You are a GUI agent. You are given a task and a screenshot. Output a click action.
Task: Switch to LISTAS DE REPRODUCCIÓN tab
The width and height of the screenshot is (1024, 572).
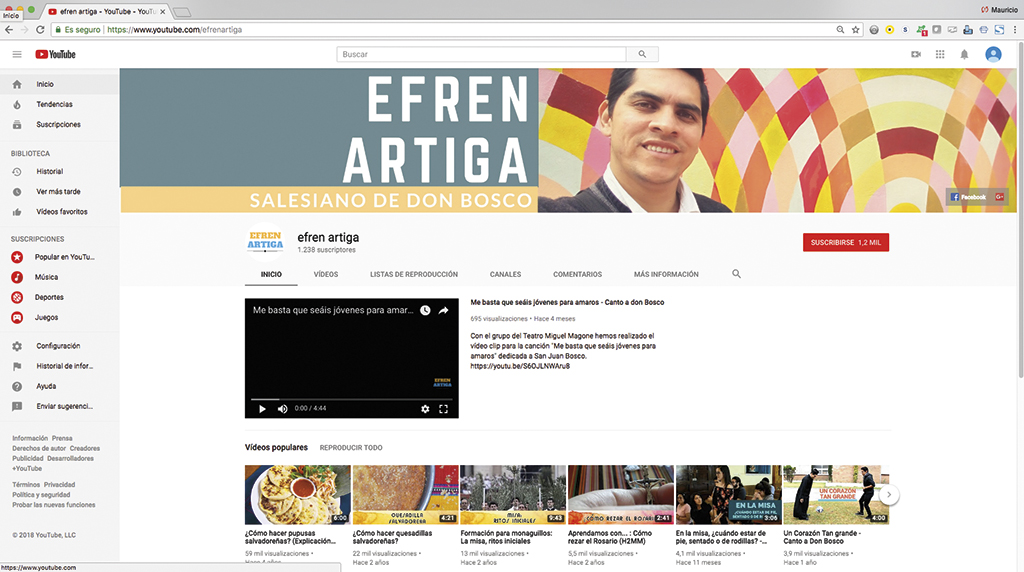coord(414,274)
